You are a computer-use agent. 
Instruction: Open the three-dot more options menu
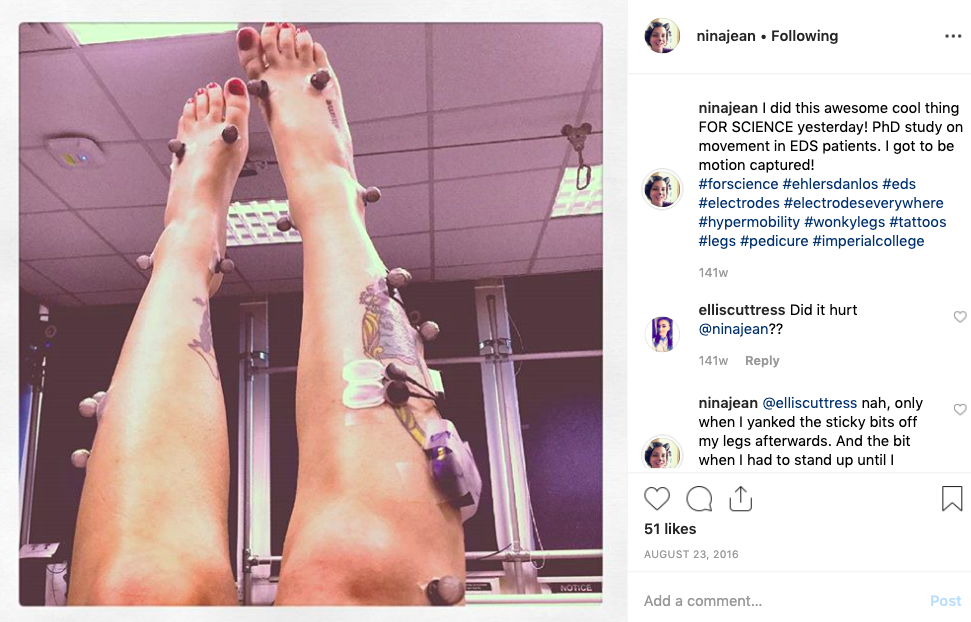(x=953, y=37)
